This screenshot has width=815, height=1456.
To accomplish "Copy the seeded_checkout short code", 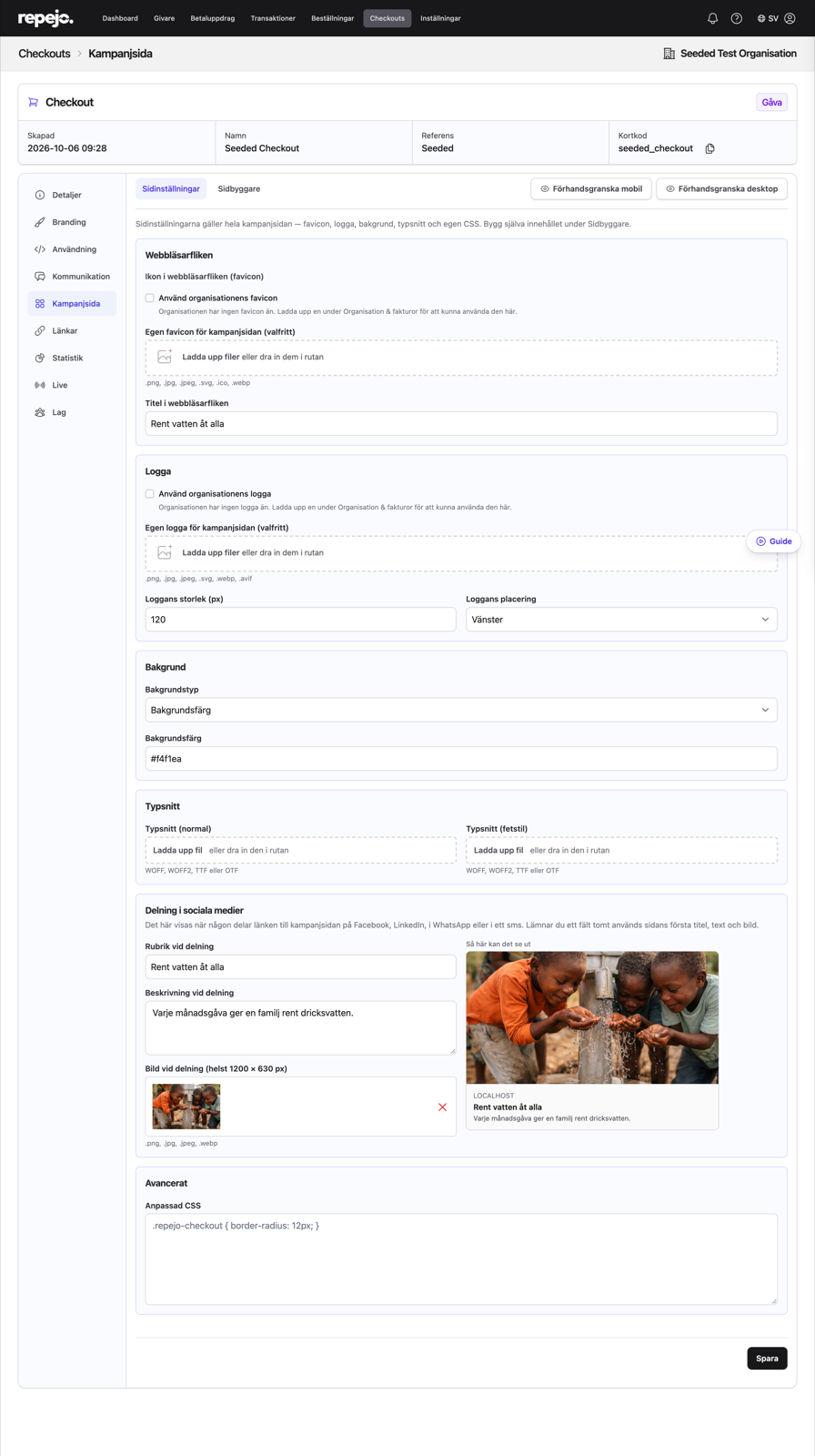I will coord(710,148).
